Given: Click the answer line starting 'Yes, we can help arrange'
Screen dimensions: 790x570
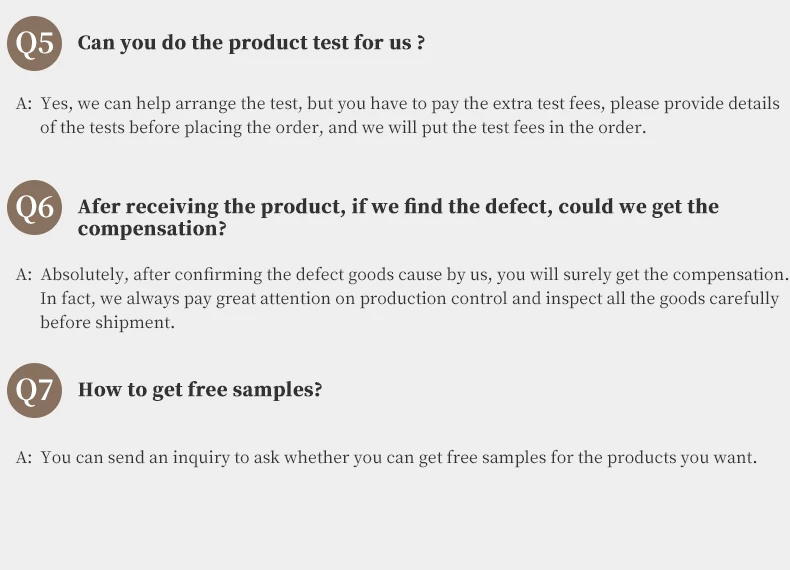Looking at the screenshot, I should 410,104.
